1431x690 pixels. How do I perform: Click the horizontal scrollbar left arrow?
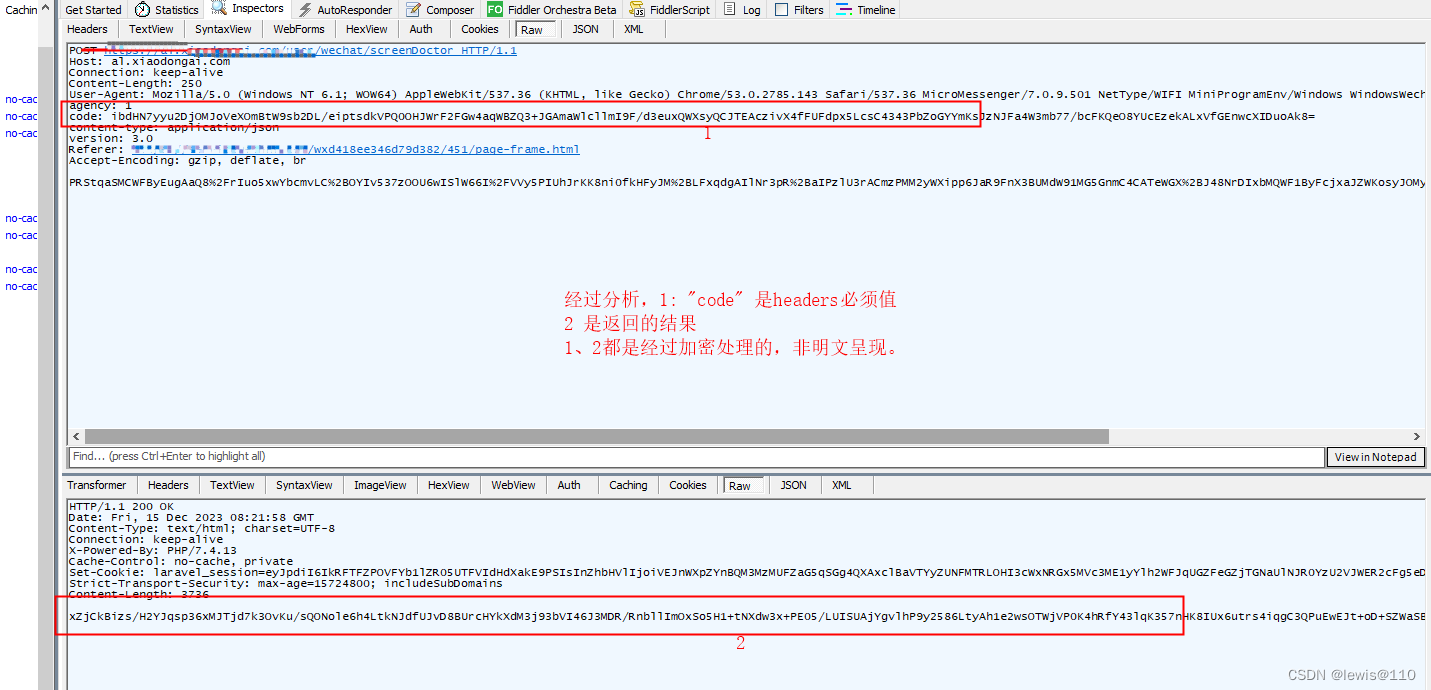pos(76,437)
